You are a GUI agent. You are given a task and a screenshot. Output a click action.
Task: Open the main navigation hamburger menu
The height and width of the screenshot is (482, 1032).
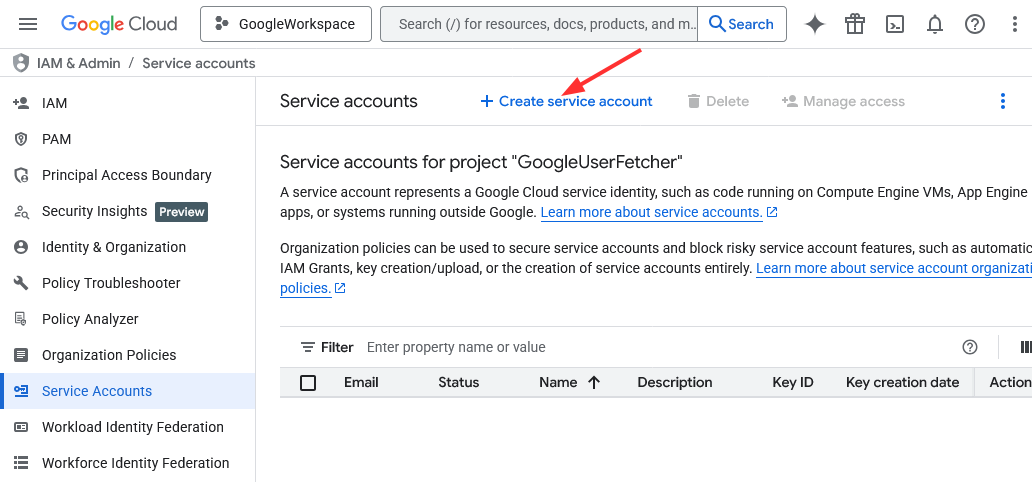pos(28,24)
